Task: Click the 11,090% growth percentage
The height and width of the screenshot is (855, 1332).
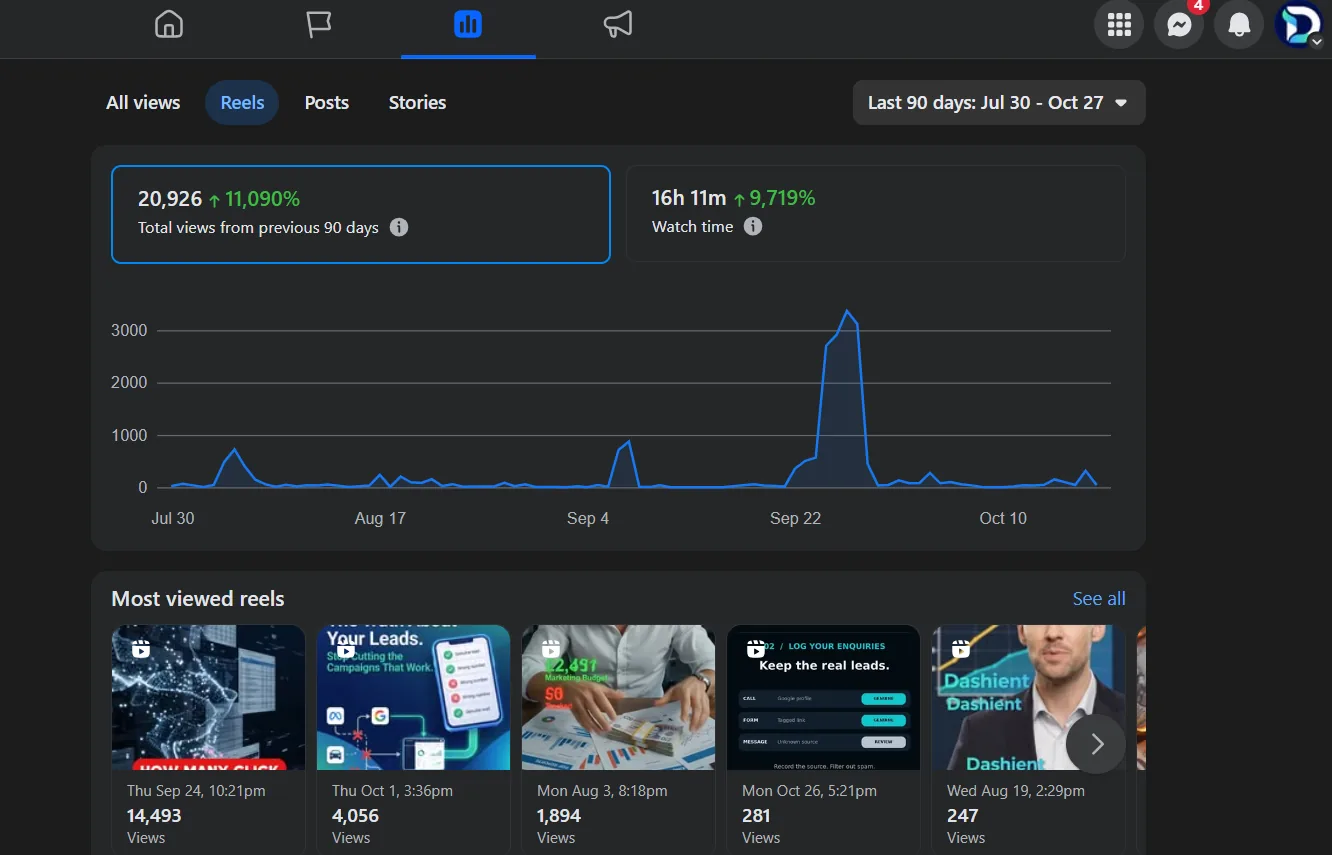Action: 262,199
